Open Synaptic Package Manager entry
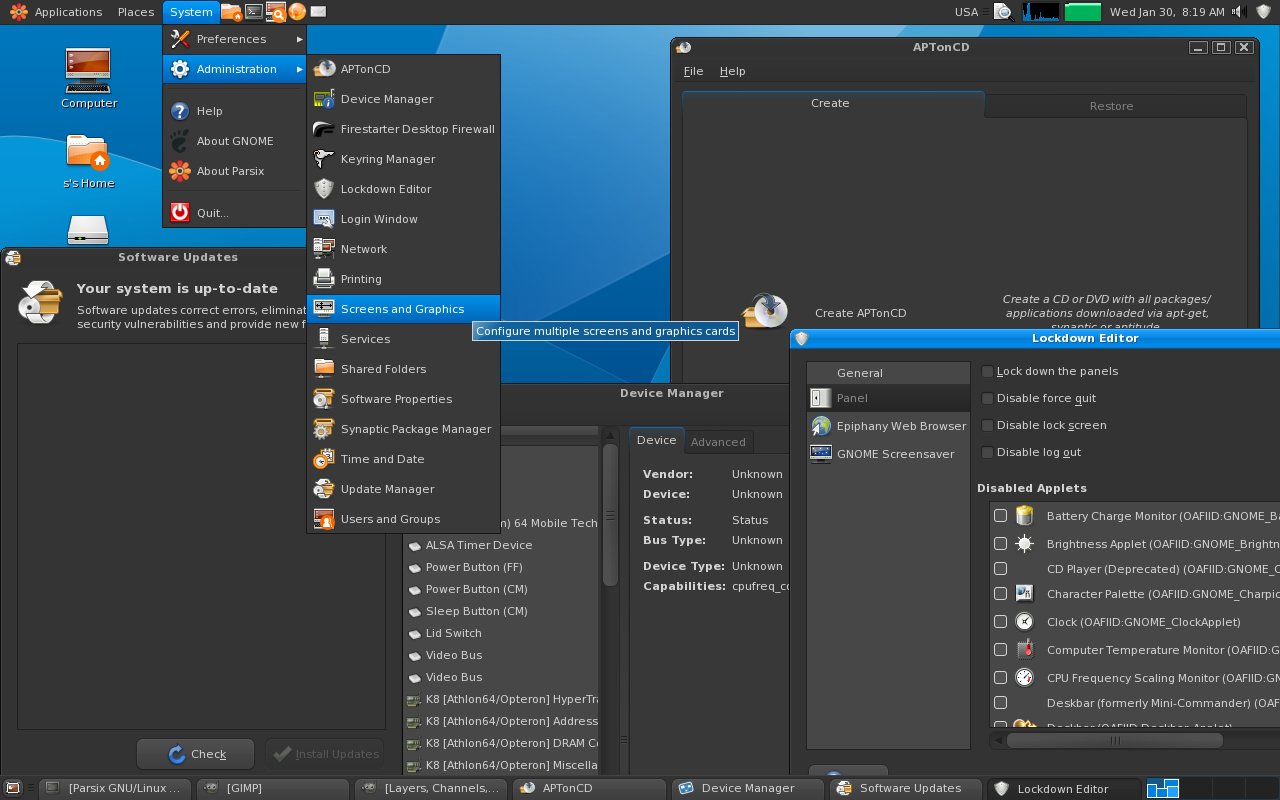This screenshot has height=800, width=1280. tap(403, 429)
